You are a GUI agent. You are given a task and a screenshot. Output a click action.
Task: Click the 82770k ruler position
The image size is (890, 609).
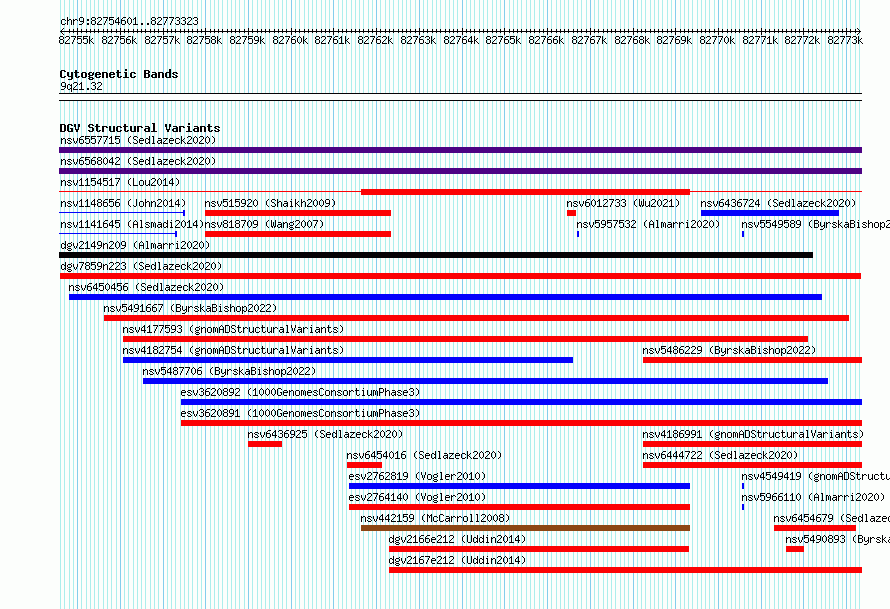[x=717, y=40]
